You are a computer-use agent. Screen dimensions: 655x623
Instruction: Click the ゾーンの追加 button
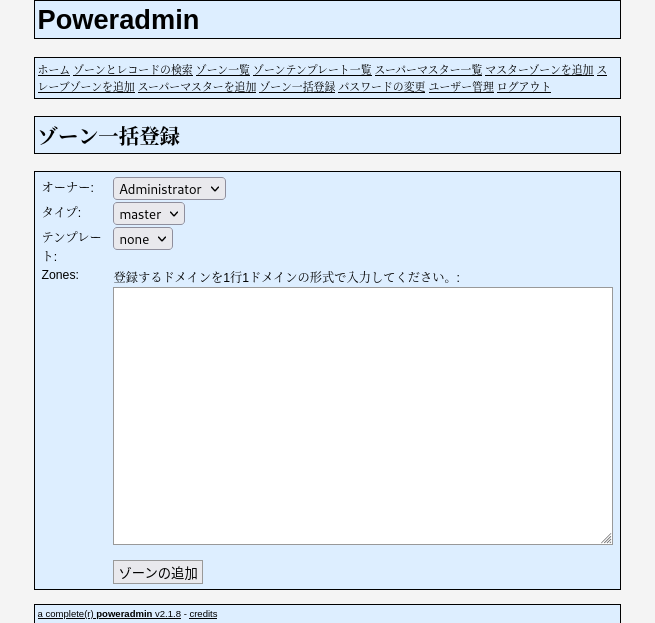pyautogui.click(x=158, y=572)
